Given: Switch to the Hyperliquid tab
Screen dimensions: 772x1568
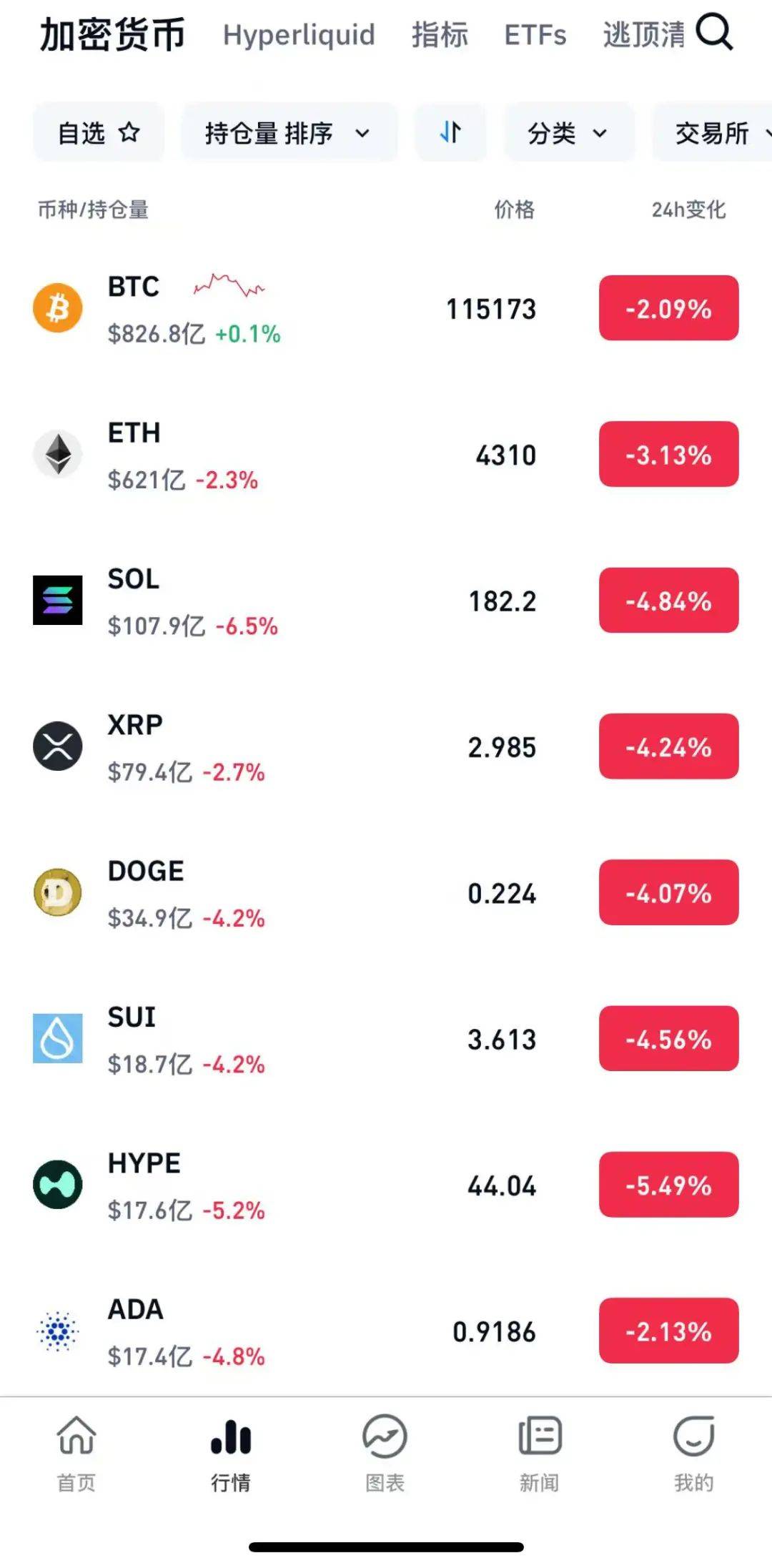Looking at the screenshot, I should click(299, 34).
